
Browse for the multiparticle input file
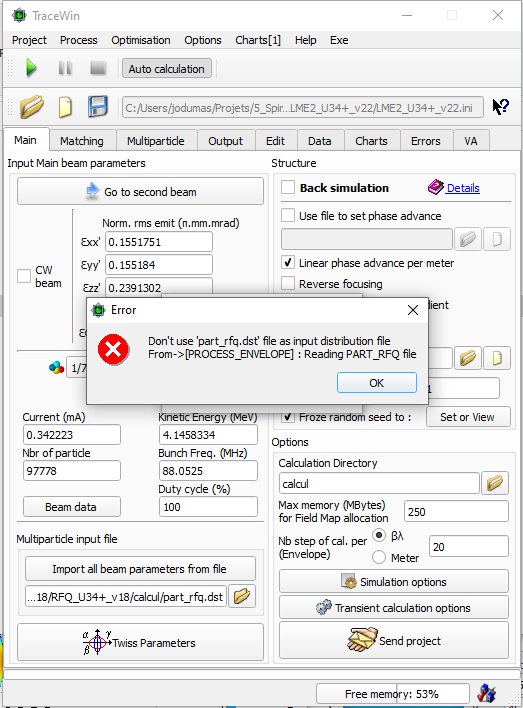point(242,596)
